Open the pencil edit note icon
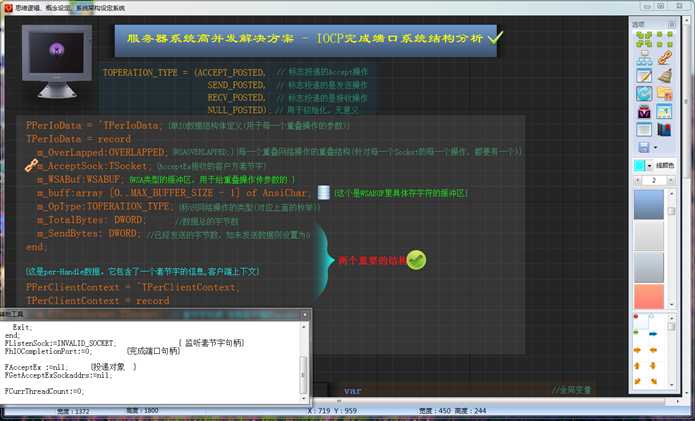This screenshot has height=421, width=695. [644, 75]
